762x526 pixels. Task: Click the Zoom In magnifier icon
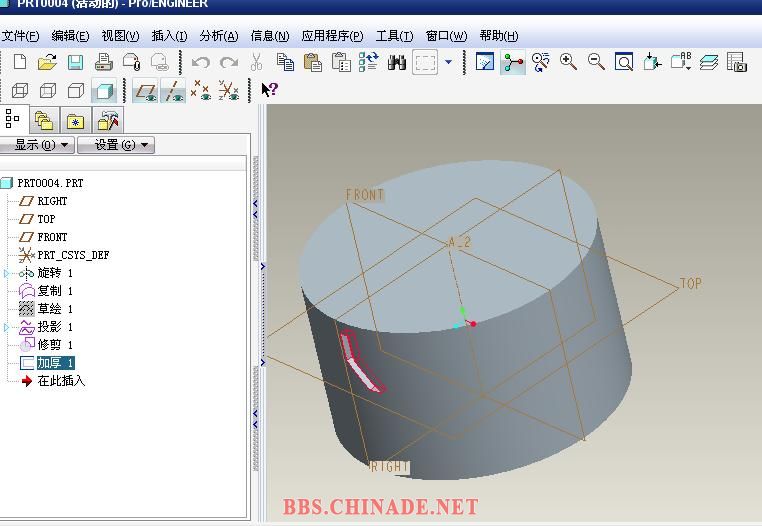569,62
